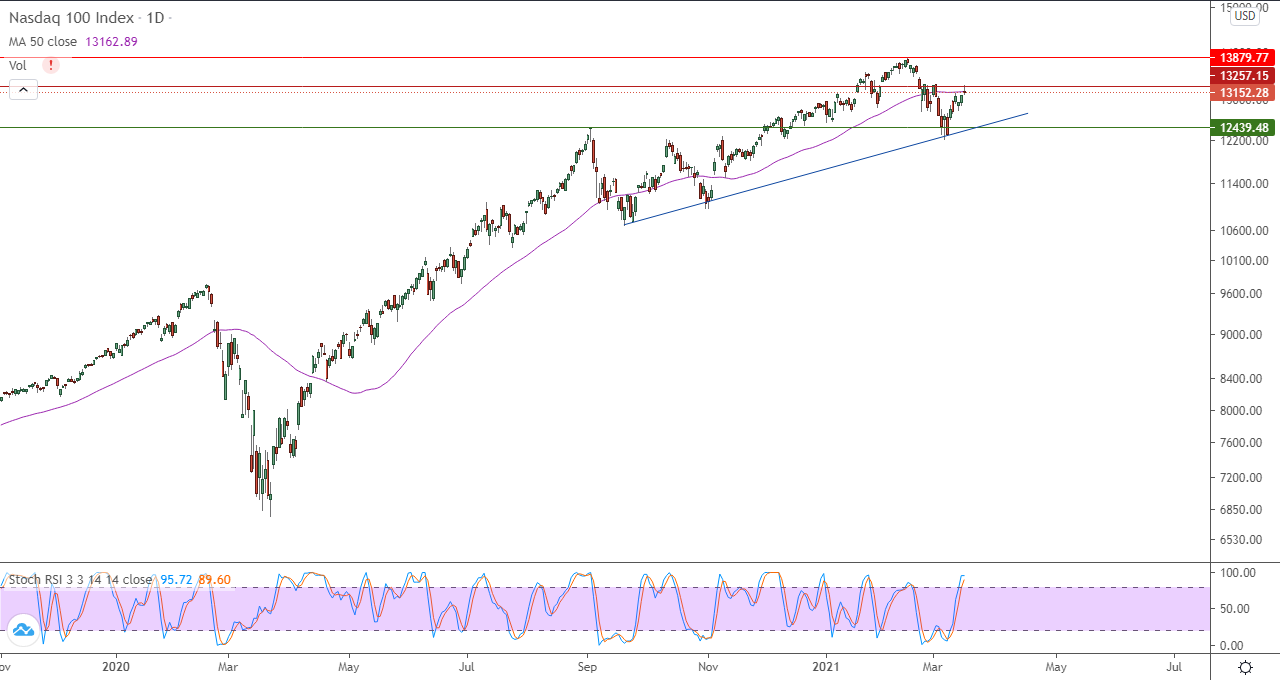The height and width of the screenshot is (680, 1280).
Task: Click the May 2021 time axis label
Action: [x=1056, y=666]
